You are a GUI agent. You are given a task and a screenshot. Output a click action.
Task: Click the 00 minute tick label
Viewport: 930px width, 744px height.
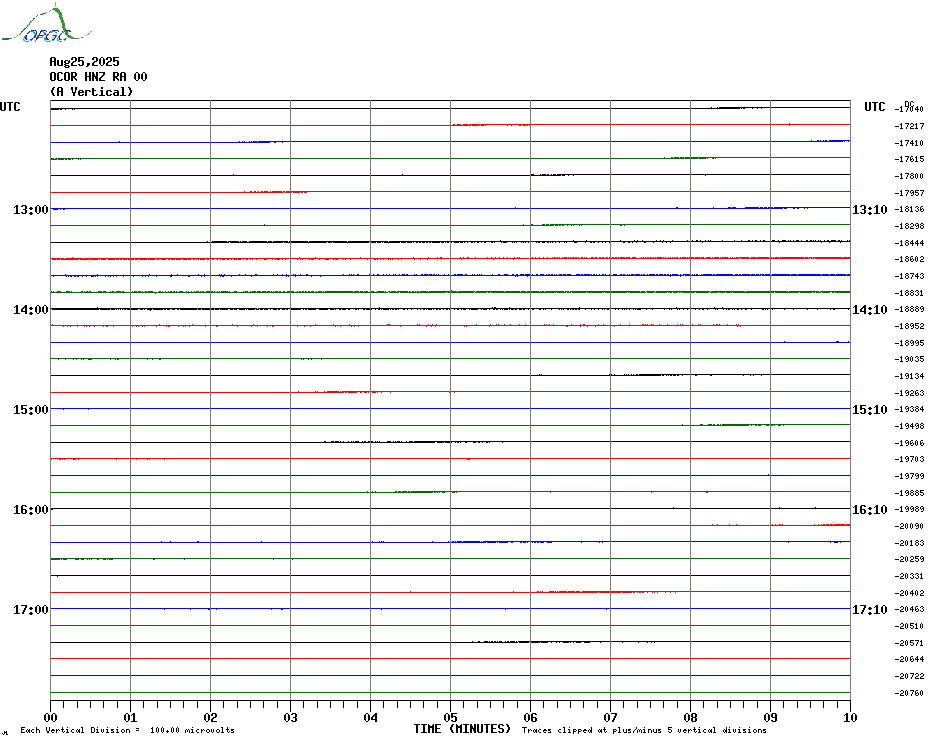[50, 718]
